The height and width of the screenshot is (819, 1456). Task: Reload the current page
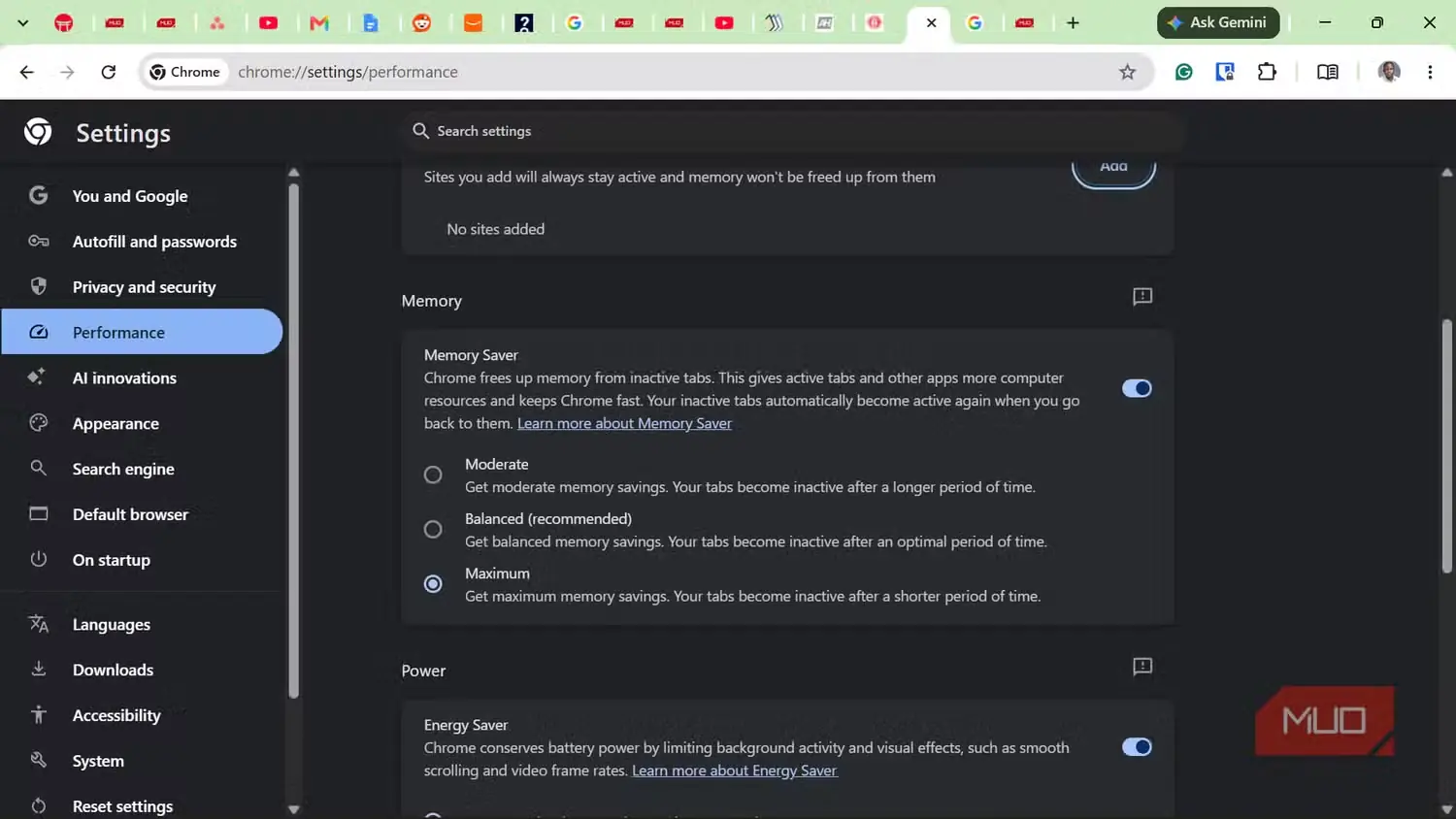pos(109,72)
